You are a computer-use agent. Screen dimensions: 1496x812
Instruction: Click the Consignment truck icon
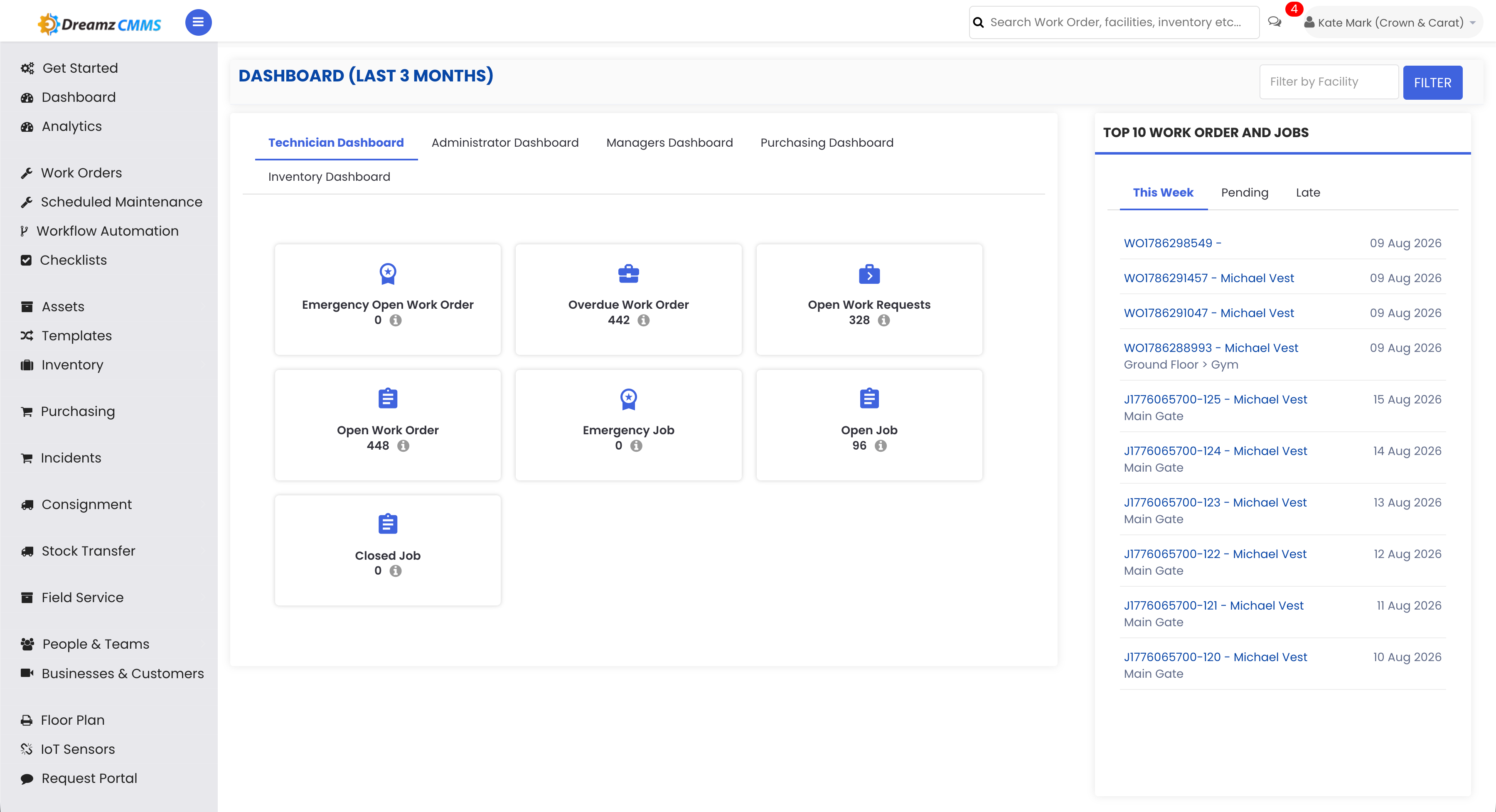click(27, 505)
